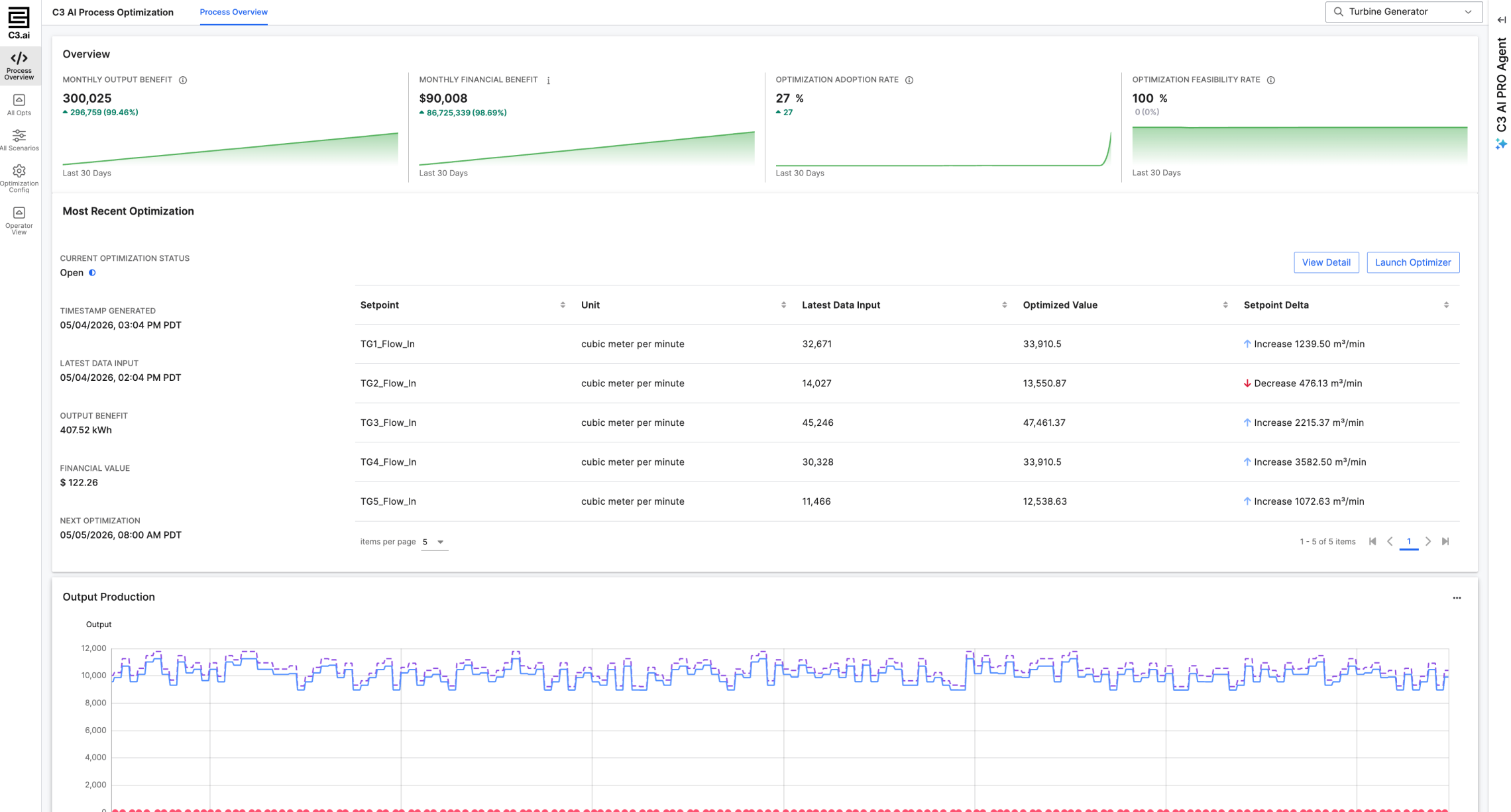
Task: Open Output Production more options menu
Action: click(1457, 597)
